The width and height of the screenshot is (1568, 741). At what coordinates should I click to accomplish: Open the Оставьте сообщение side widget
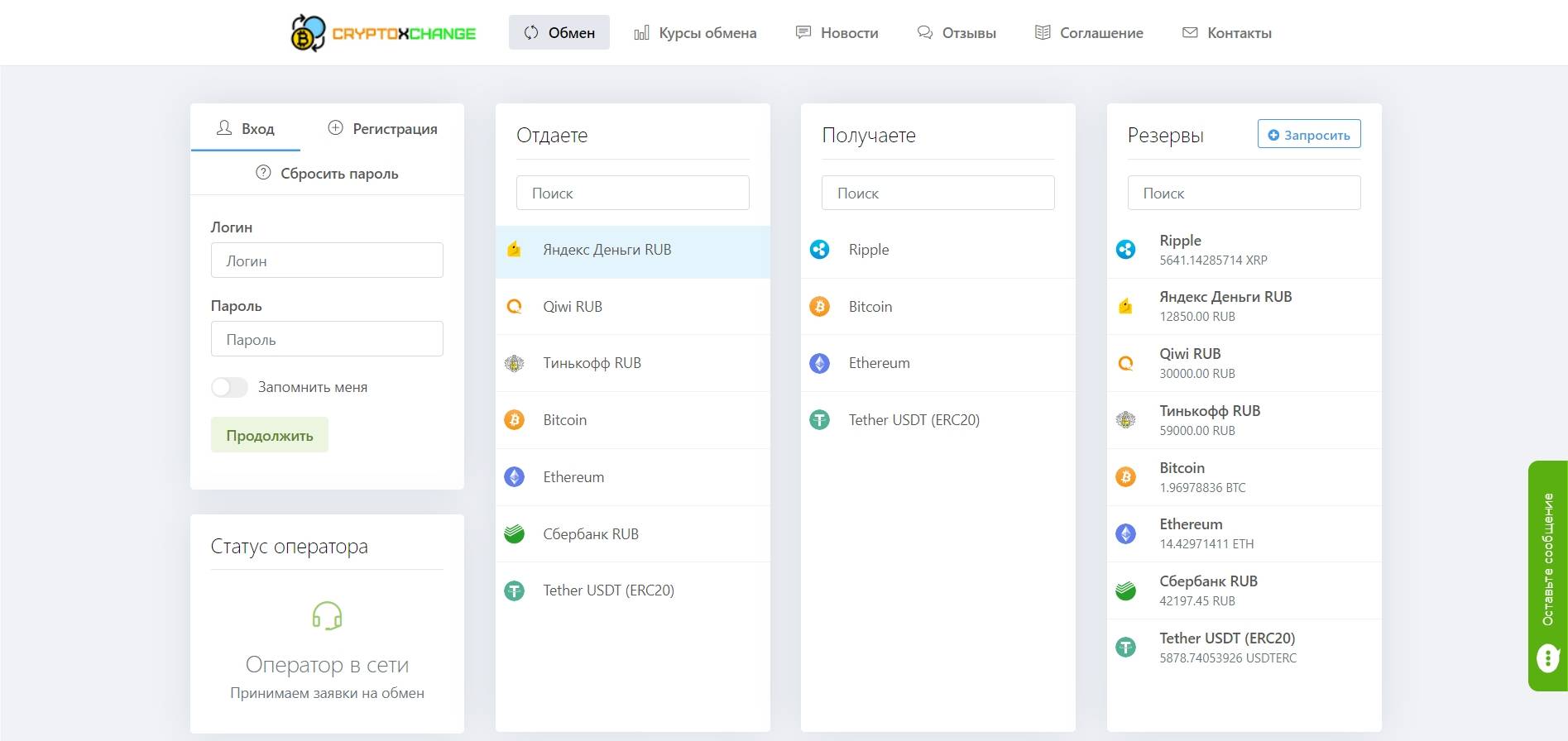coord(1547,575)
